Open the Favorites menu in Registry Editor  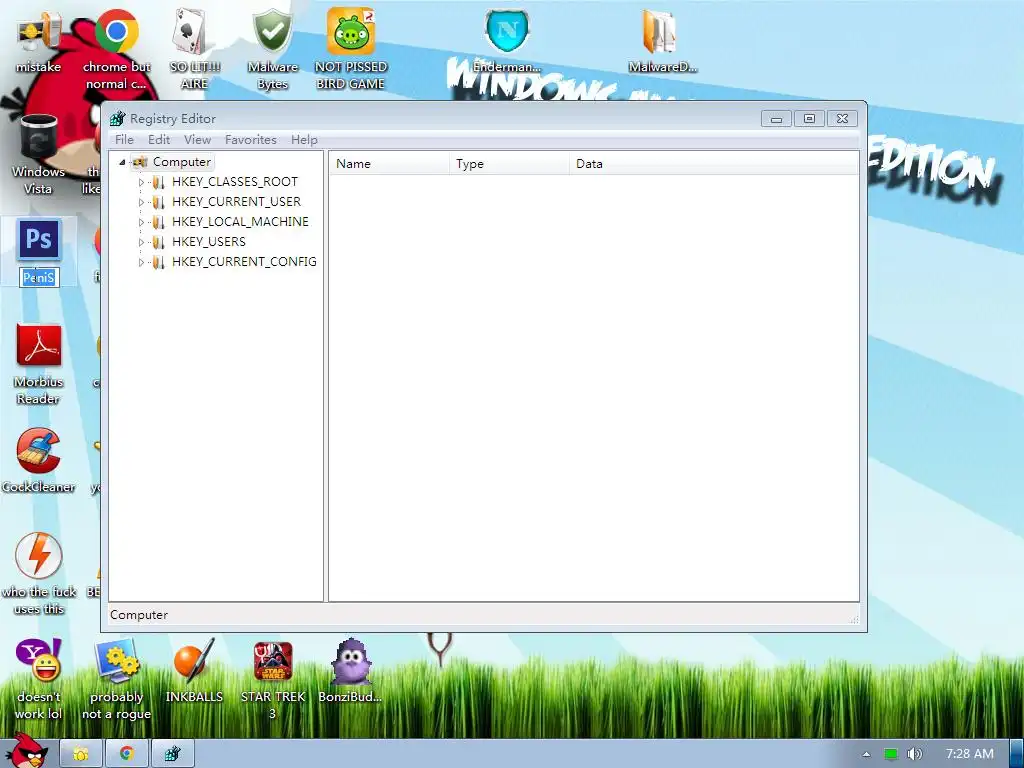tap(251, 140)
